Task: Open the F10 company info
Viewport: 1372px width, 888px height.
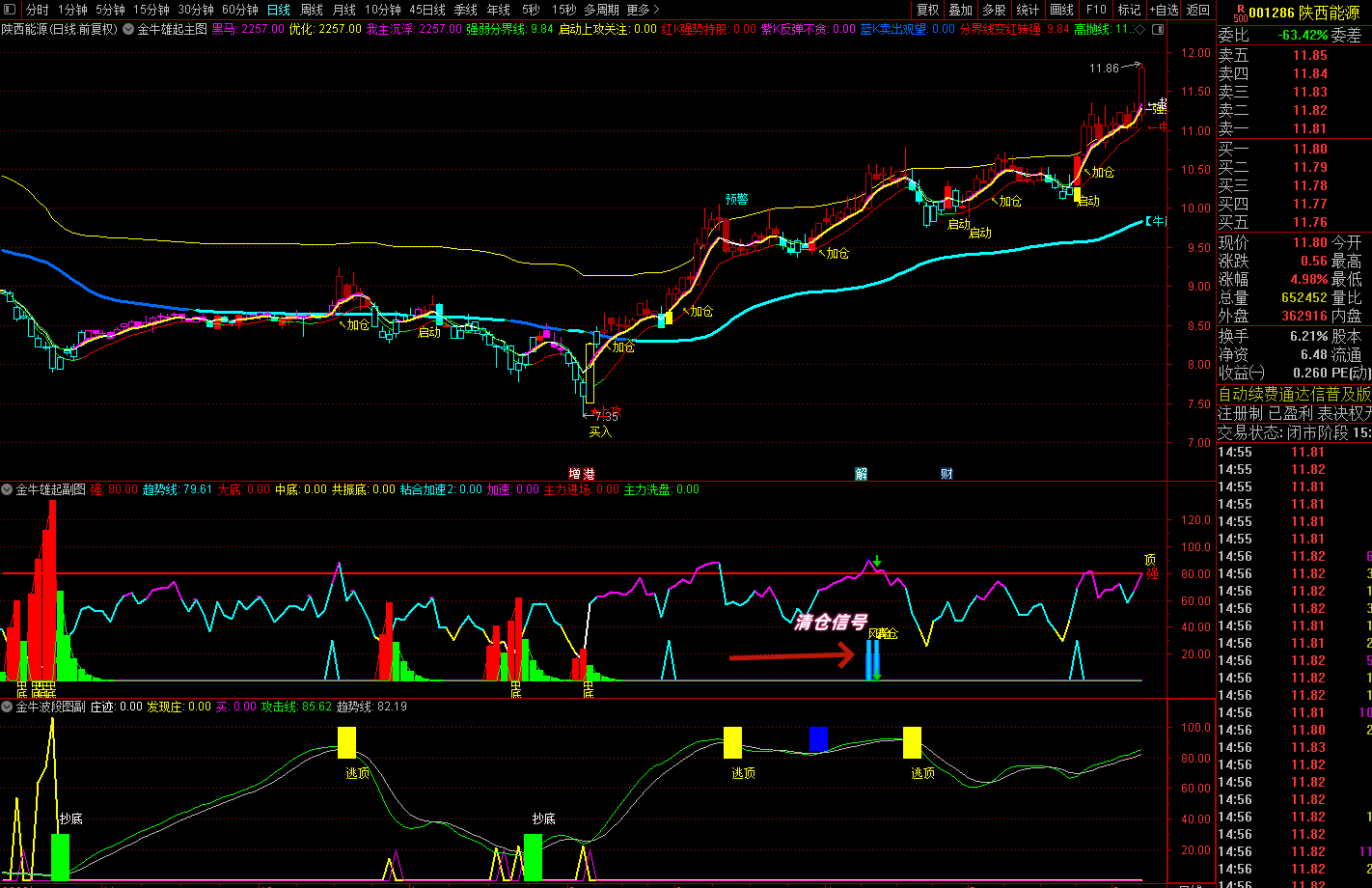Action: click(x=1096, y=10)
